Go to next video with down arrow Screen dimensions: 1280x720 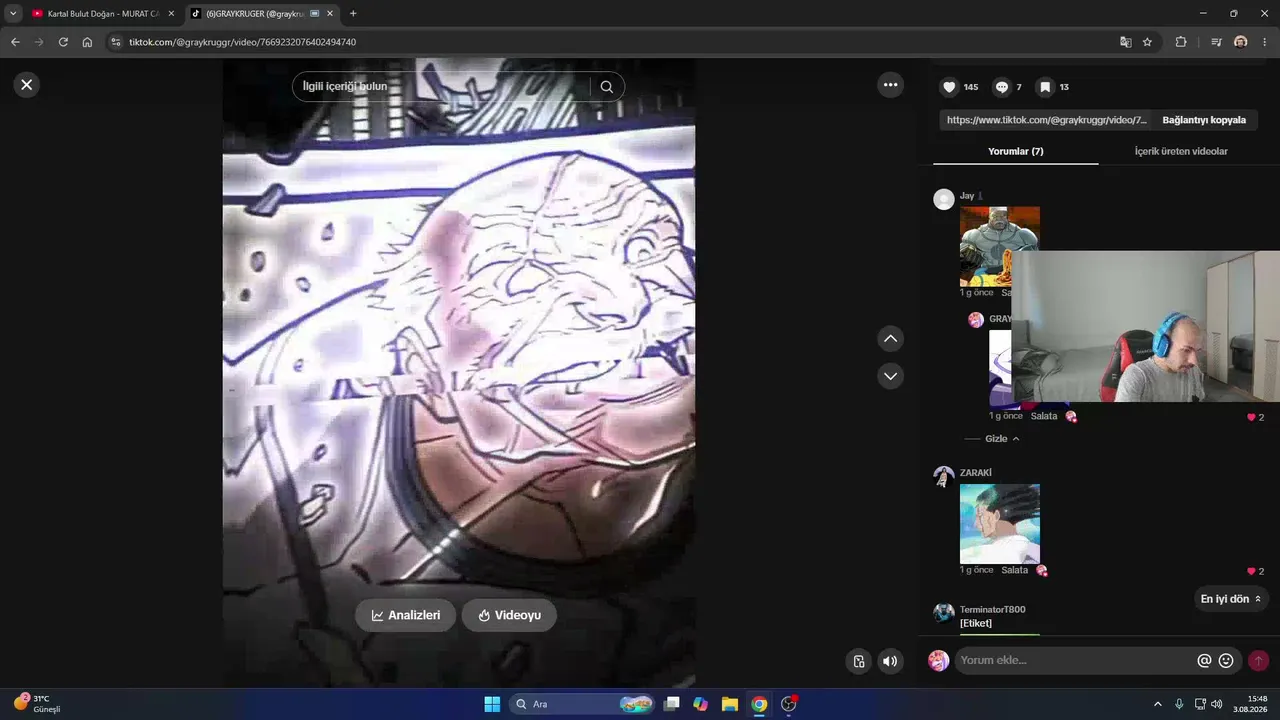[891, 376]
